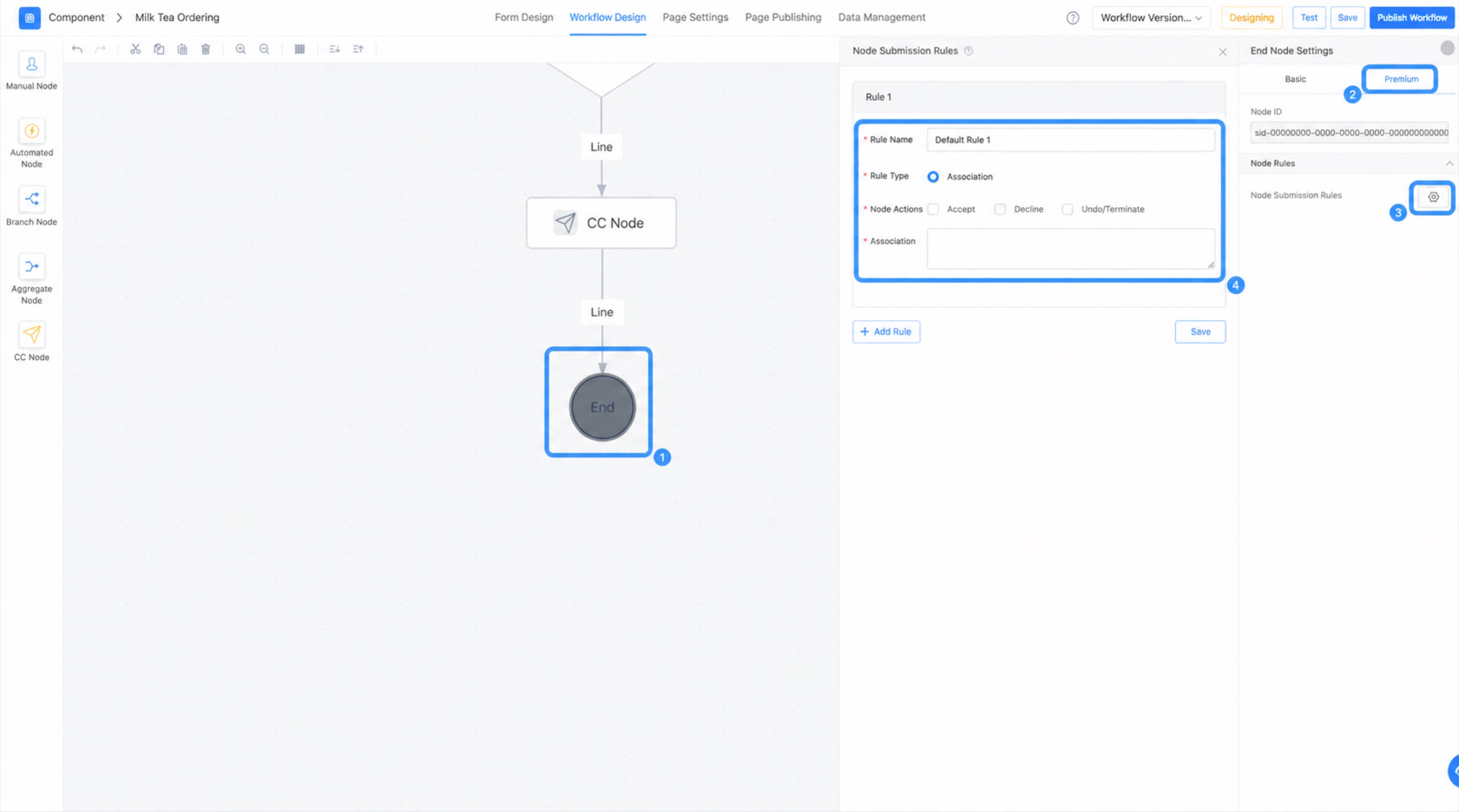Viewport: 1459px width, 812px height.
Task: Click the Publish Workflow button
Action: (x=1411, y=17)
